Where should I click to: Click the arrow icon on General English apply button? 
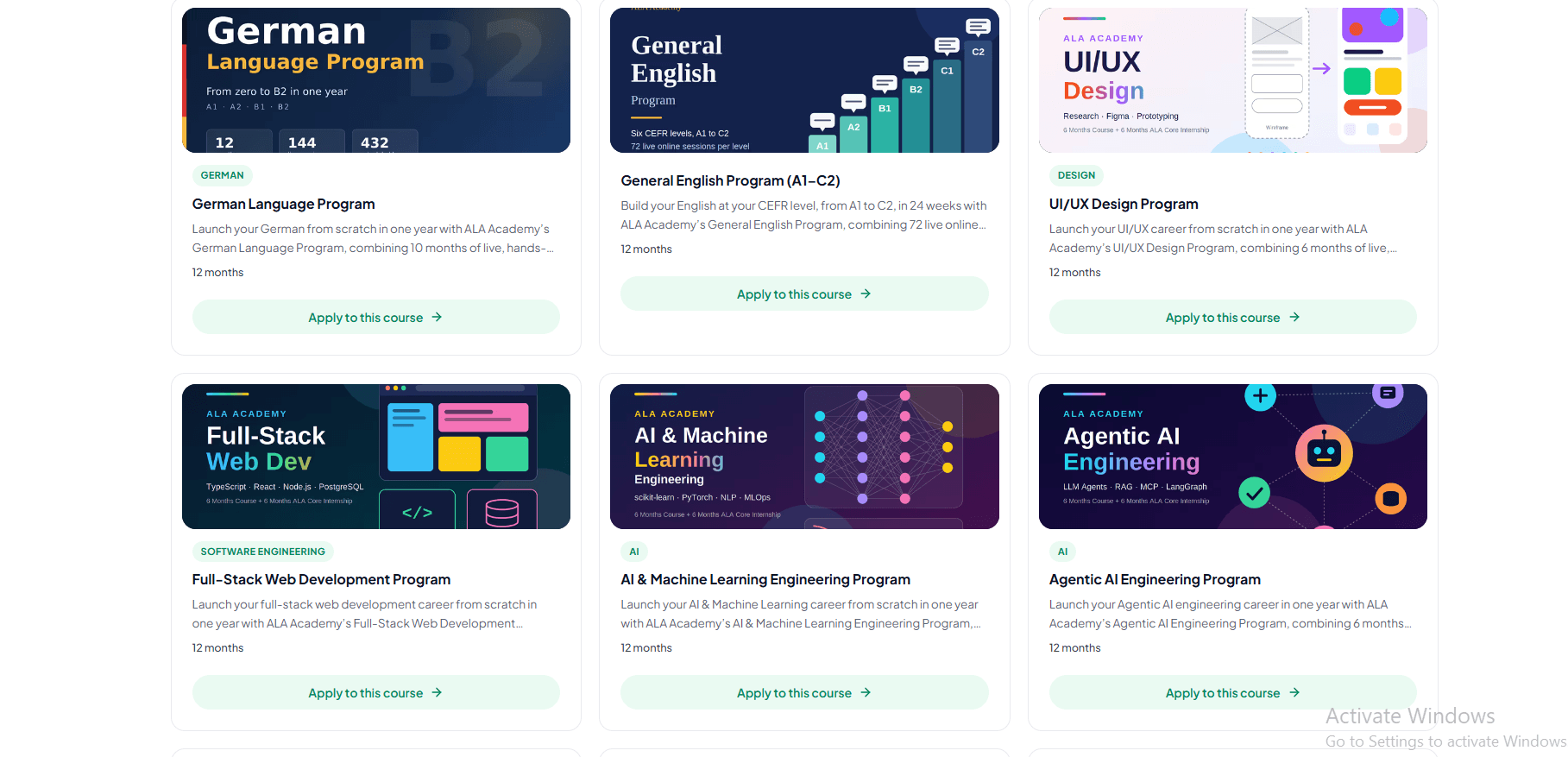click(866, 293)
